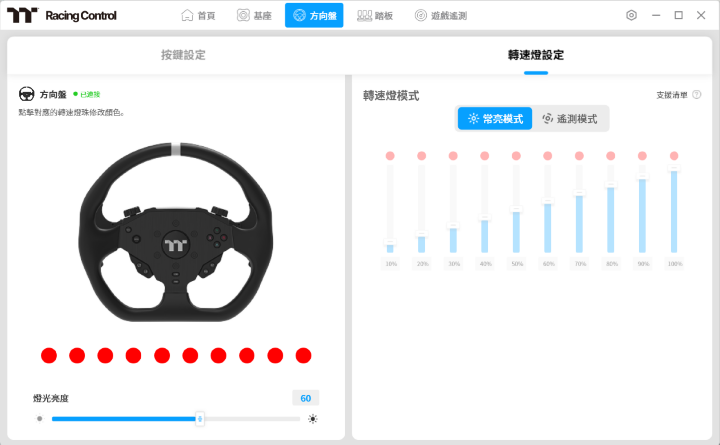Click the 燈光亮度 brightness slider handle
This screenshot has height=445, width=720.
(200, 419)
